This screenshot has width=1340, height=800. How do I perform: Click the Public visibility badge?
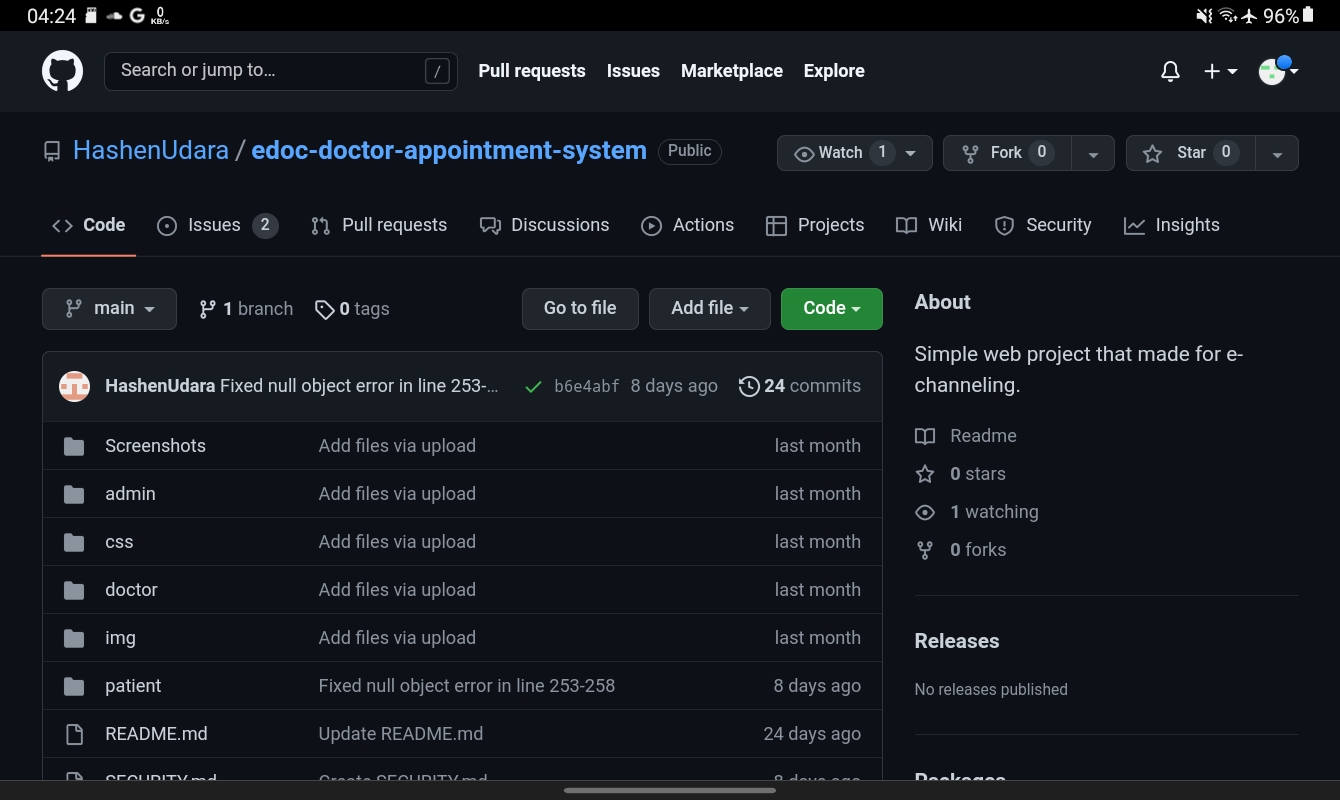tap(690, 151)
